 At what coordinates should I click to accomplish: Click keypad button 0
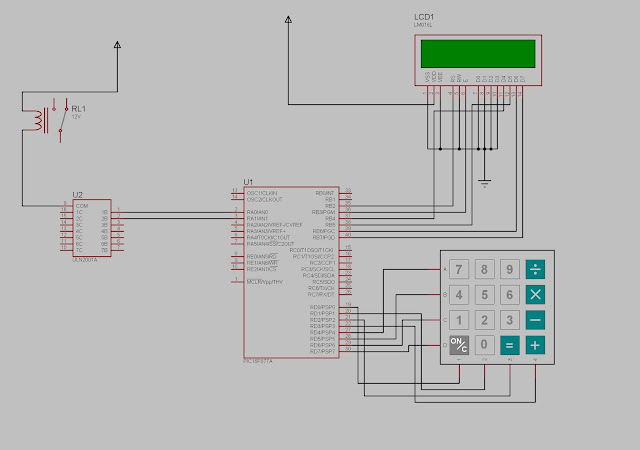click(x=484, y=345)
